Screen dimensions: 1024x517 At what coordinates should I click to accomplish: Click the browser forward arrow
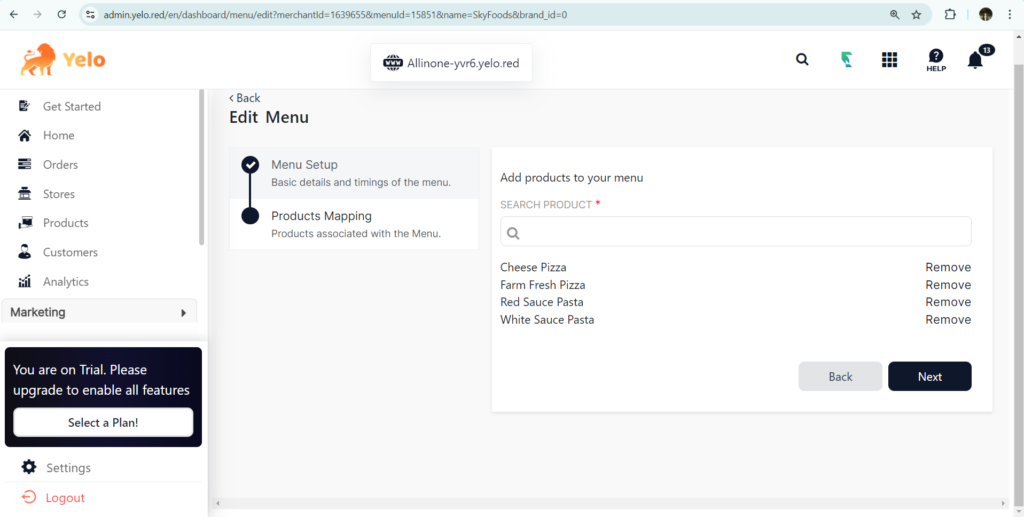(37, 14)
